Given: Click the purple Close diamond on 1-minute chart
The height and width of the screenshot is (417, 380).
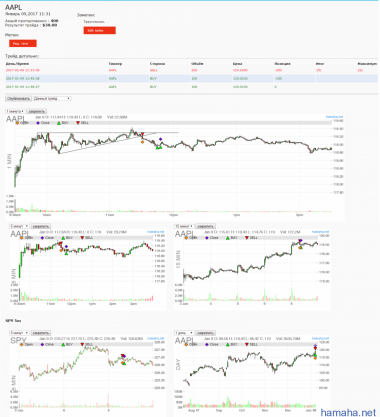Looking at the screenshot, I should coord(160,139).
